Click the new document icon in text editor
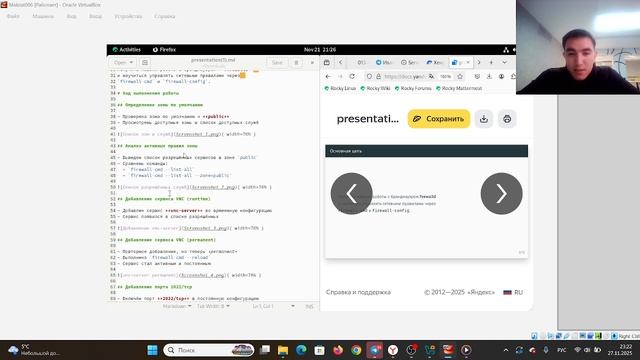This screenshot has height=360, width=640. coord(145,62)
